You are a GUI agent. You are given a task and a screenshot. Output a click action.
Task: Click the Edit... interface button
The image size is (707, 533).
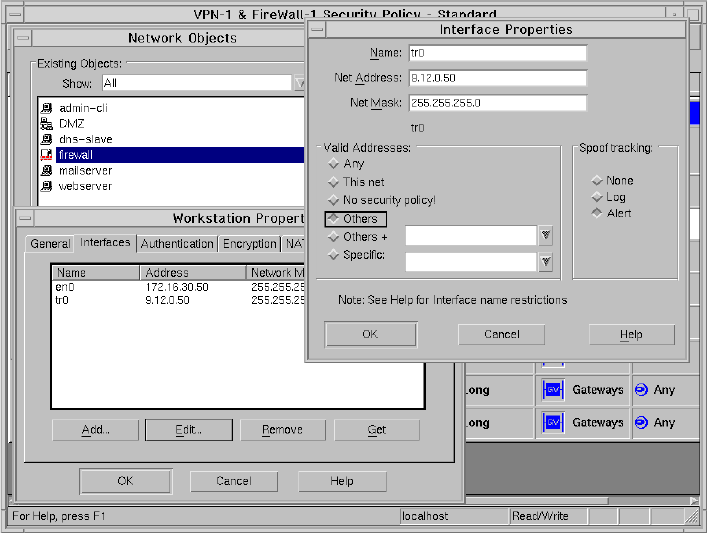pyautogui.click(x=189, y=430)
